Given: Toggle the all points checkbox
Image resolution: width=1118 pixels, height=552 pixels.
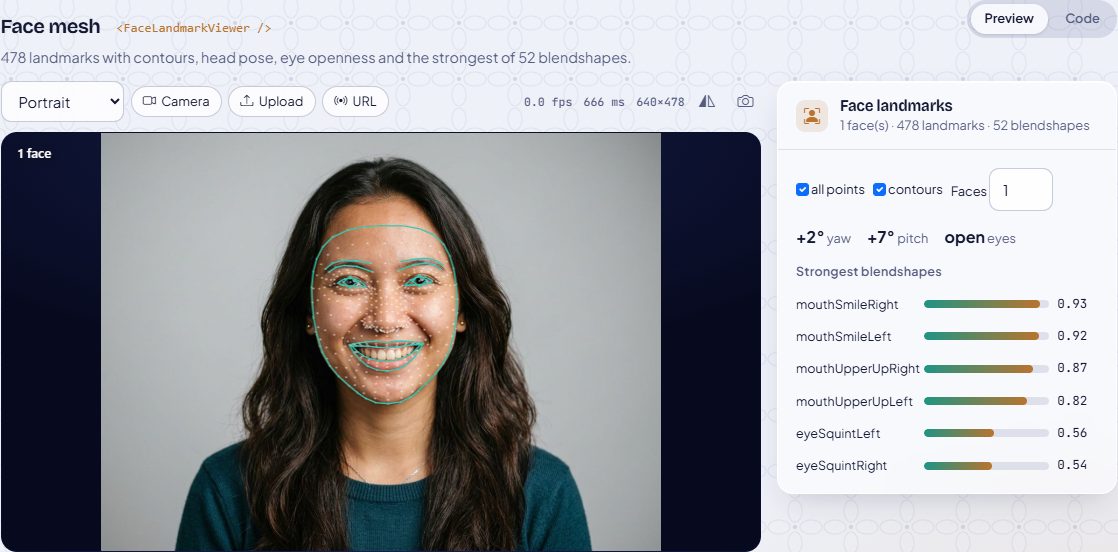Looking at the screenshot, I should (802, 190).
